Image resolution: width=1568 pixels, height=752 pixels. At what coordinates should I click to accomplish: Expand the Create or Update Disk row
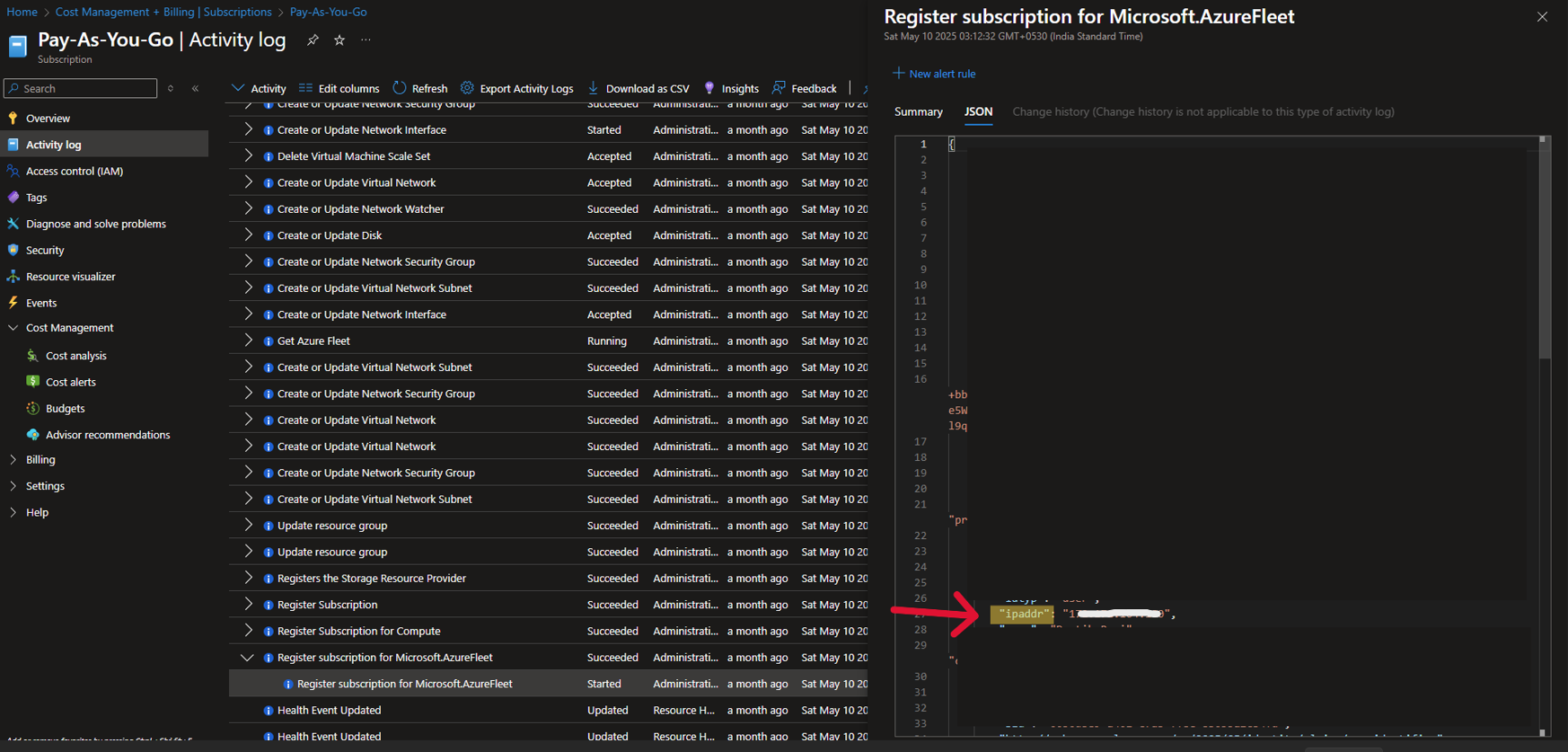(248, 234)
